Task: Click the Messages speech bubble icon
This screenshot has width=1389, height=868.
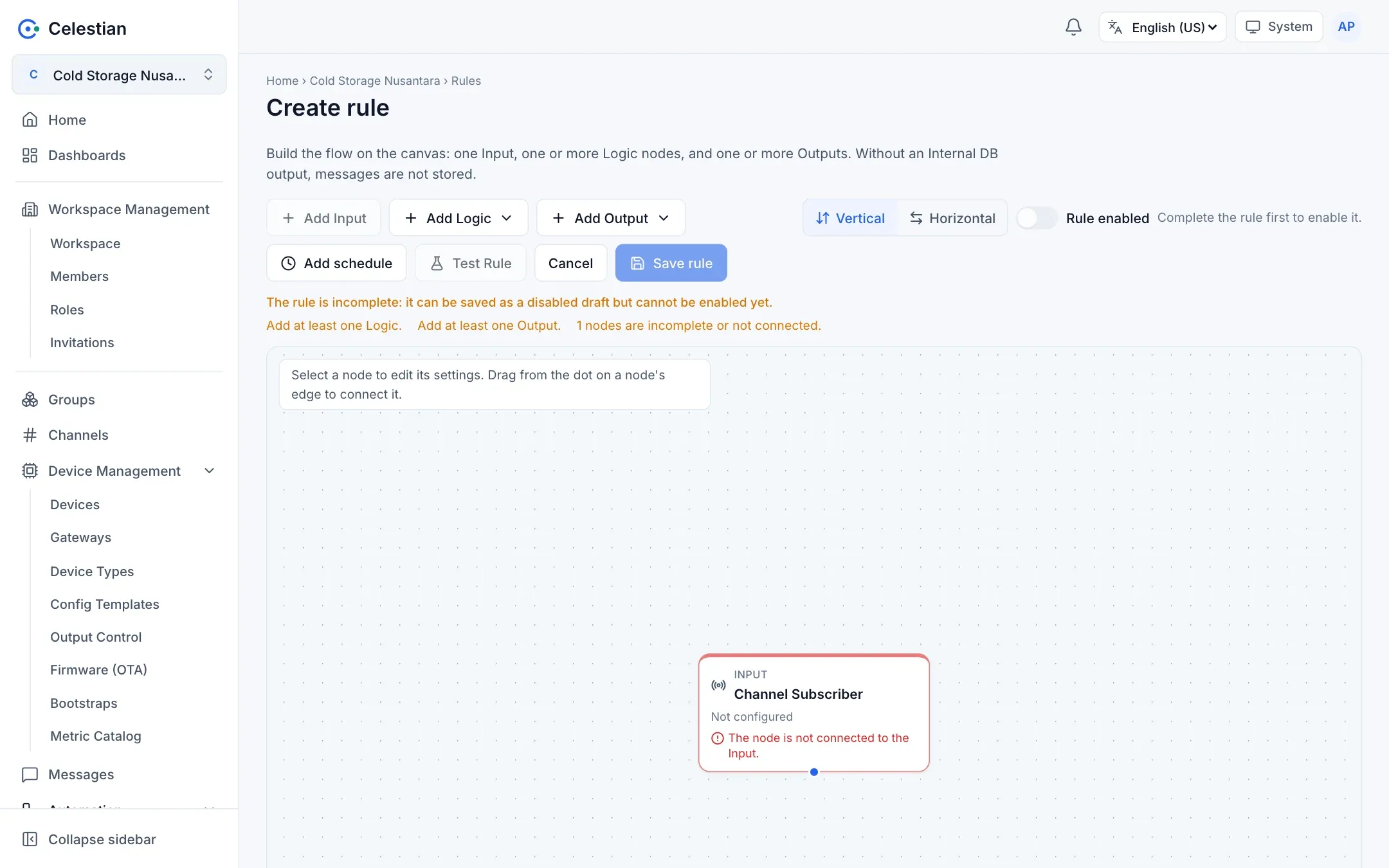Action: 30,774
